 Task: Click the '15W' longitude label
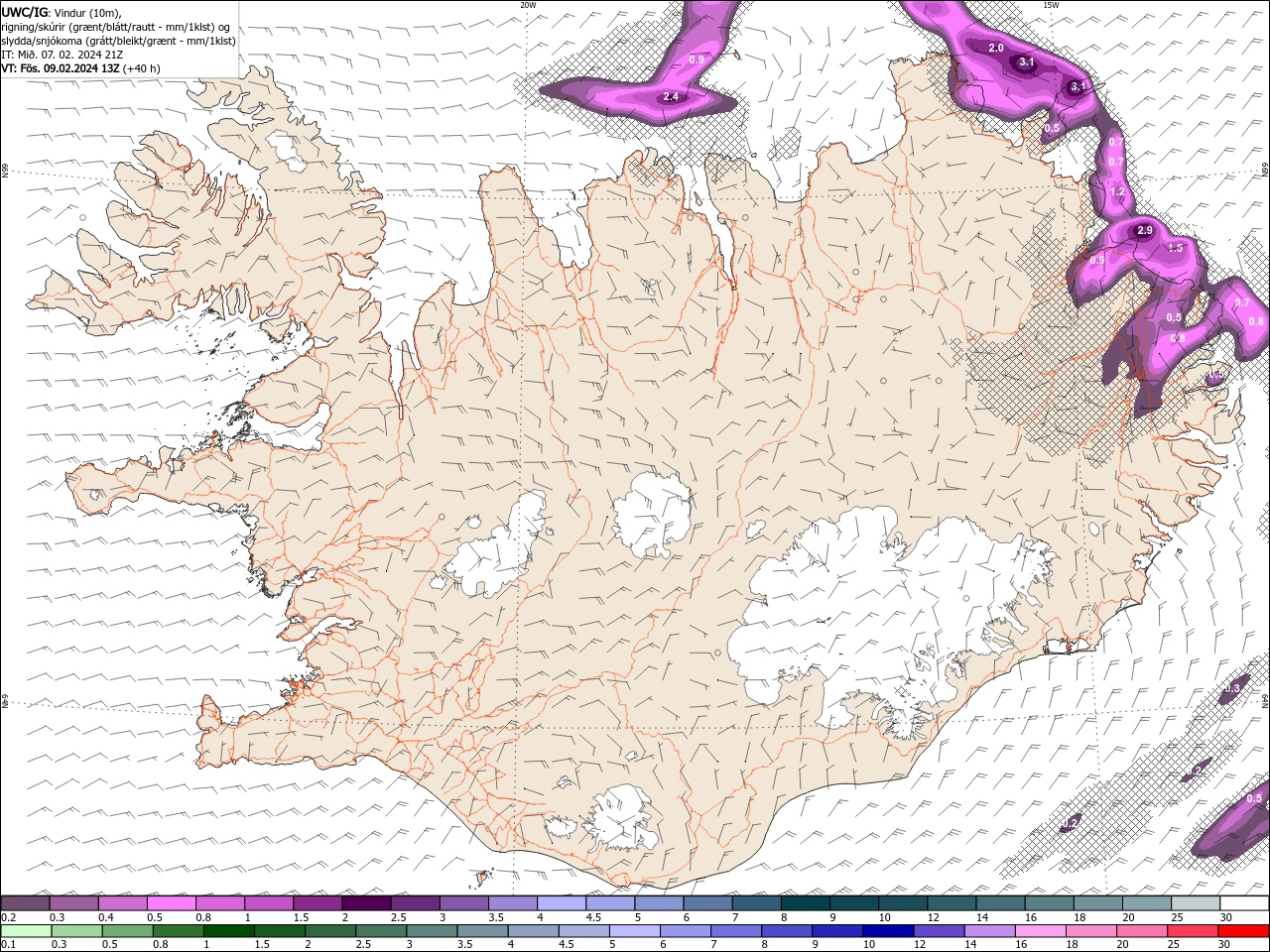coord(1050,4)
